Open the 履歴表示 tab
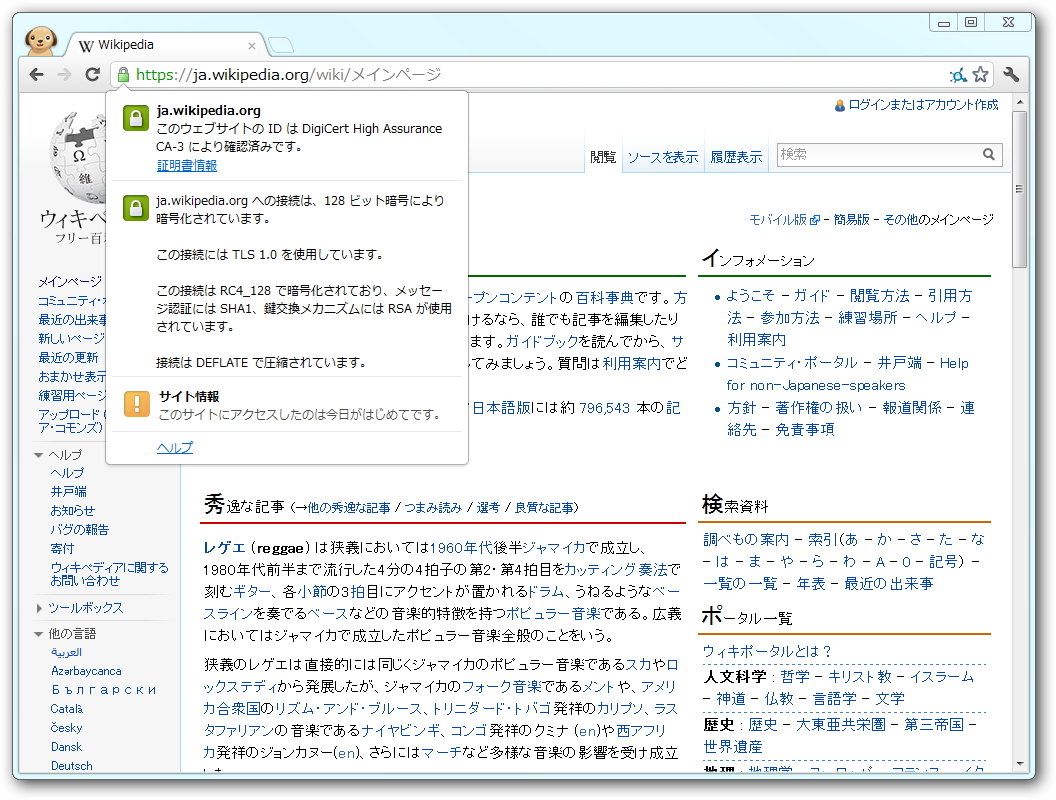This screenshot has width=1056, height=800. point(735,155)
